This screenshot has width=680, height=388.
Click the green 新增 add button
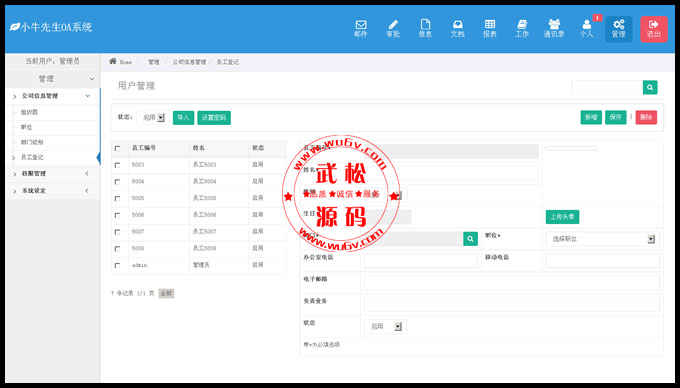click(591, 117)
